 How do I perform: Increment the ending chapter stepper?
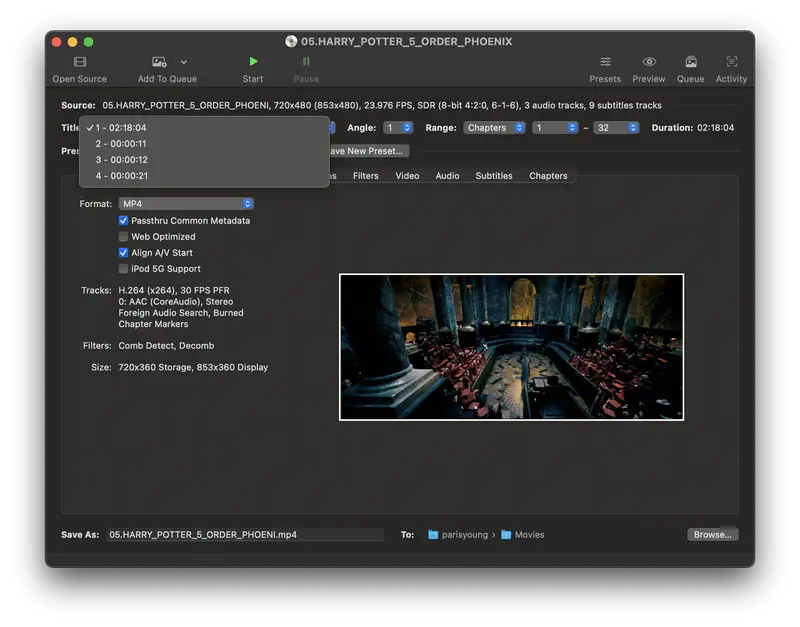[x=634, y=127]
